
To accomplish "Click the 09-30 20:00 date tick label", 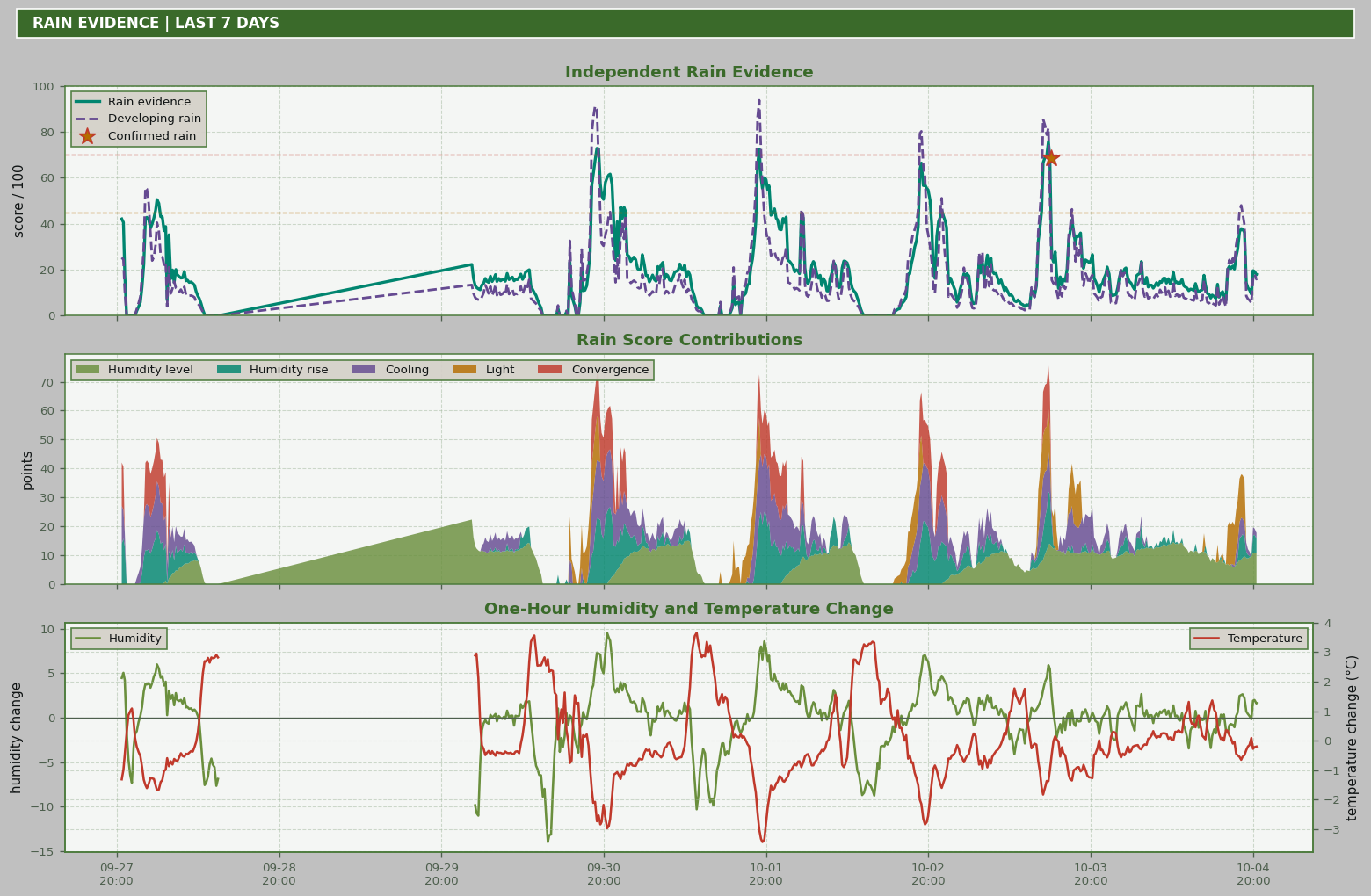I will click(604, 874).
